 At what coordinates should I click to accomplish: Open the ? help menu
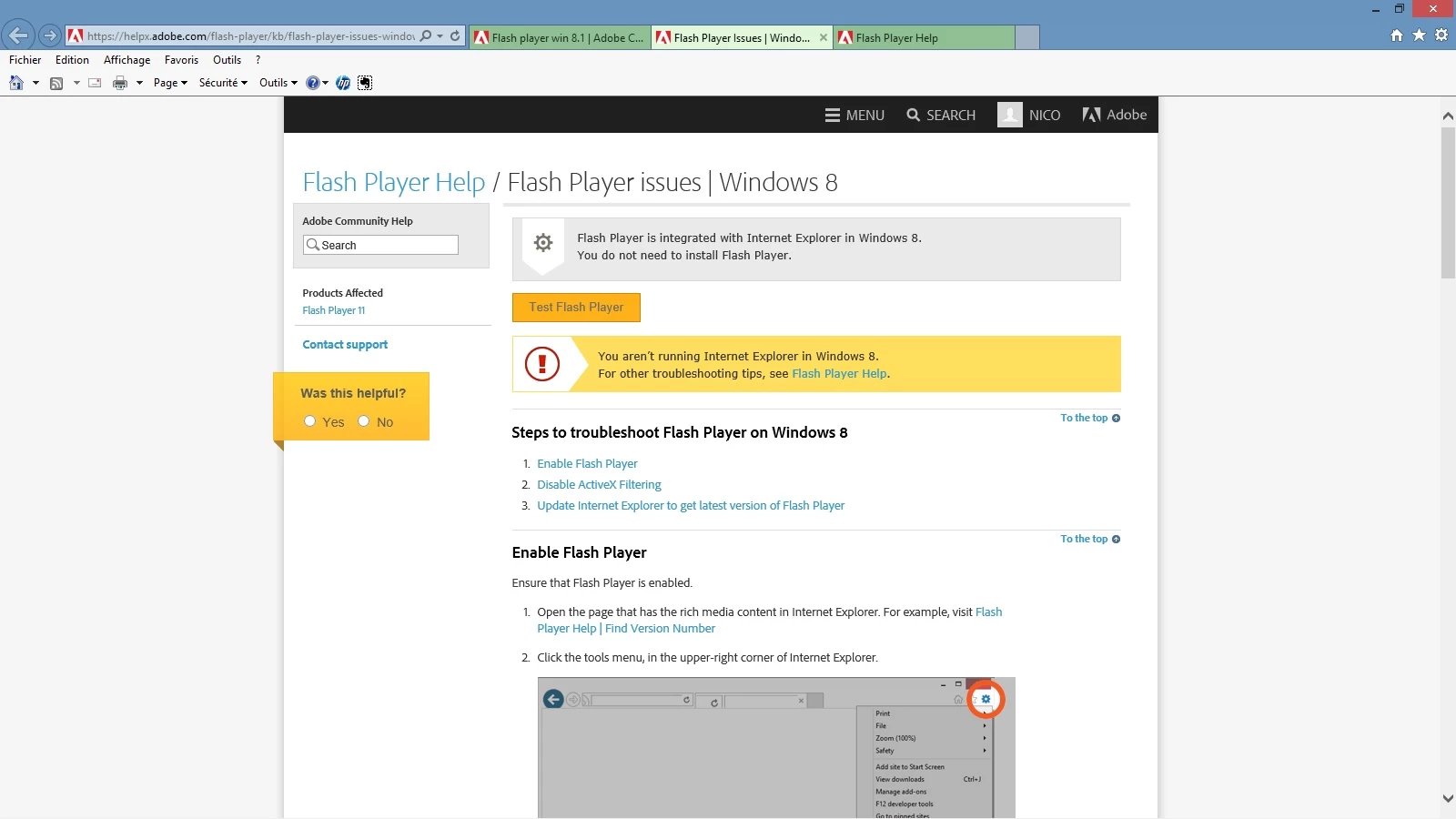(258, 60)
